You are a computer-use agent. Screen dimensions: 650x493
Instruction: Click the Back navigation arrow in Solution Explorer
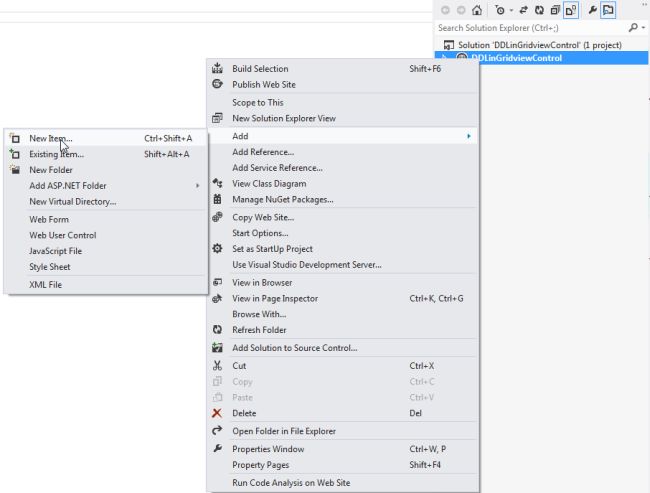click(445, 10)
